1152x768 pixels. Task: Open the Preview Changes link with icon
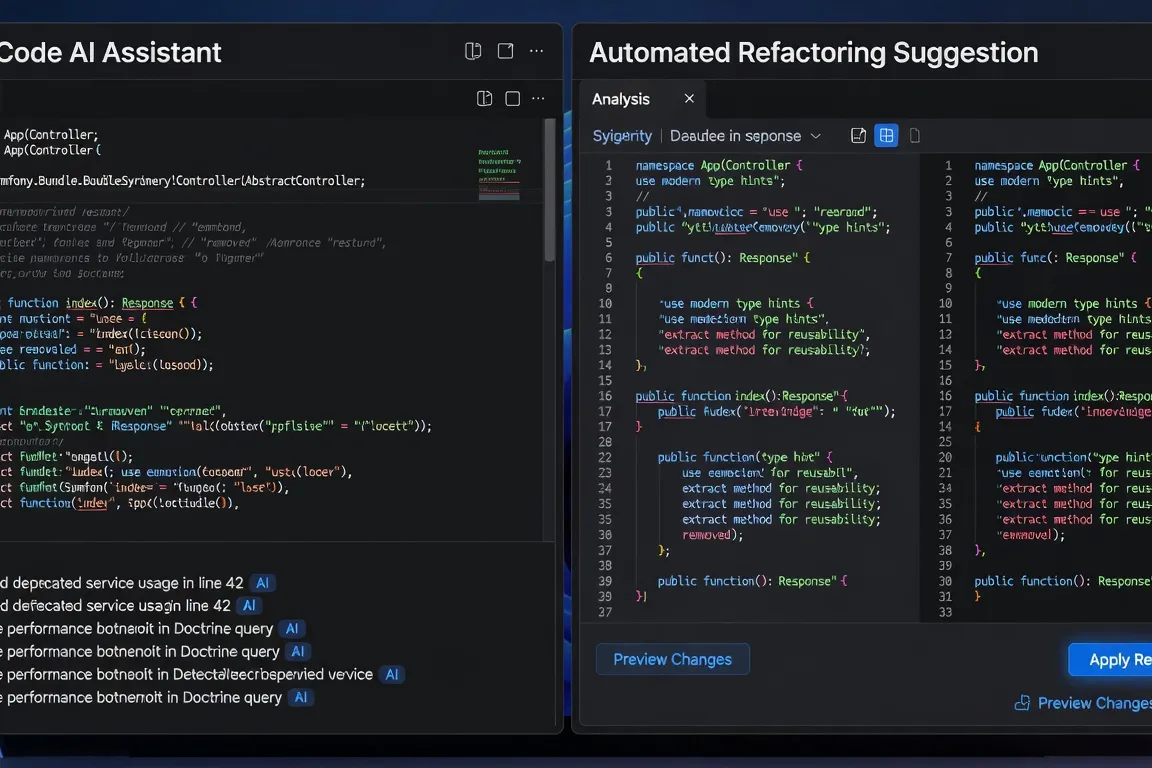click(1083, 703)
